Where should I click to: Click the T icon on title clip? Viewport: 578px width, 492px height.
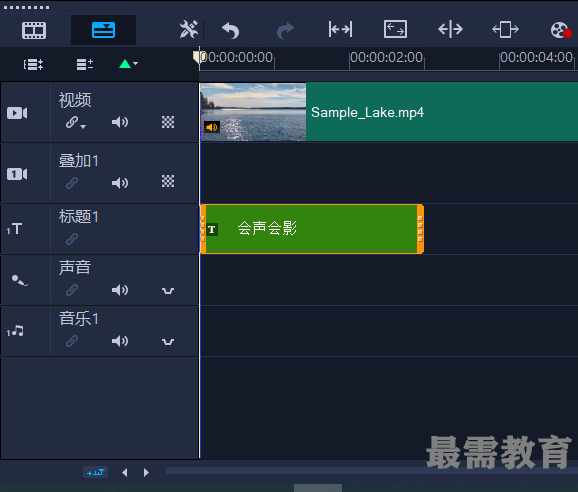[x=212, y=230]
